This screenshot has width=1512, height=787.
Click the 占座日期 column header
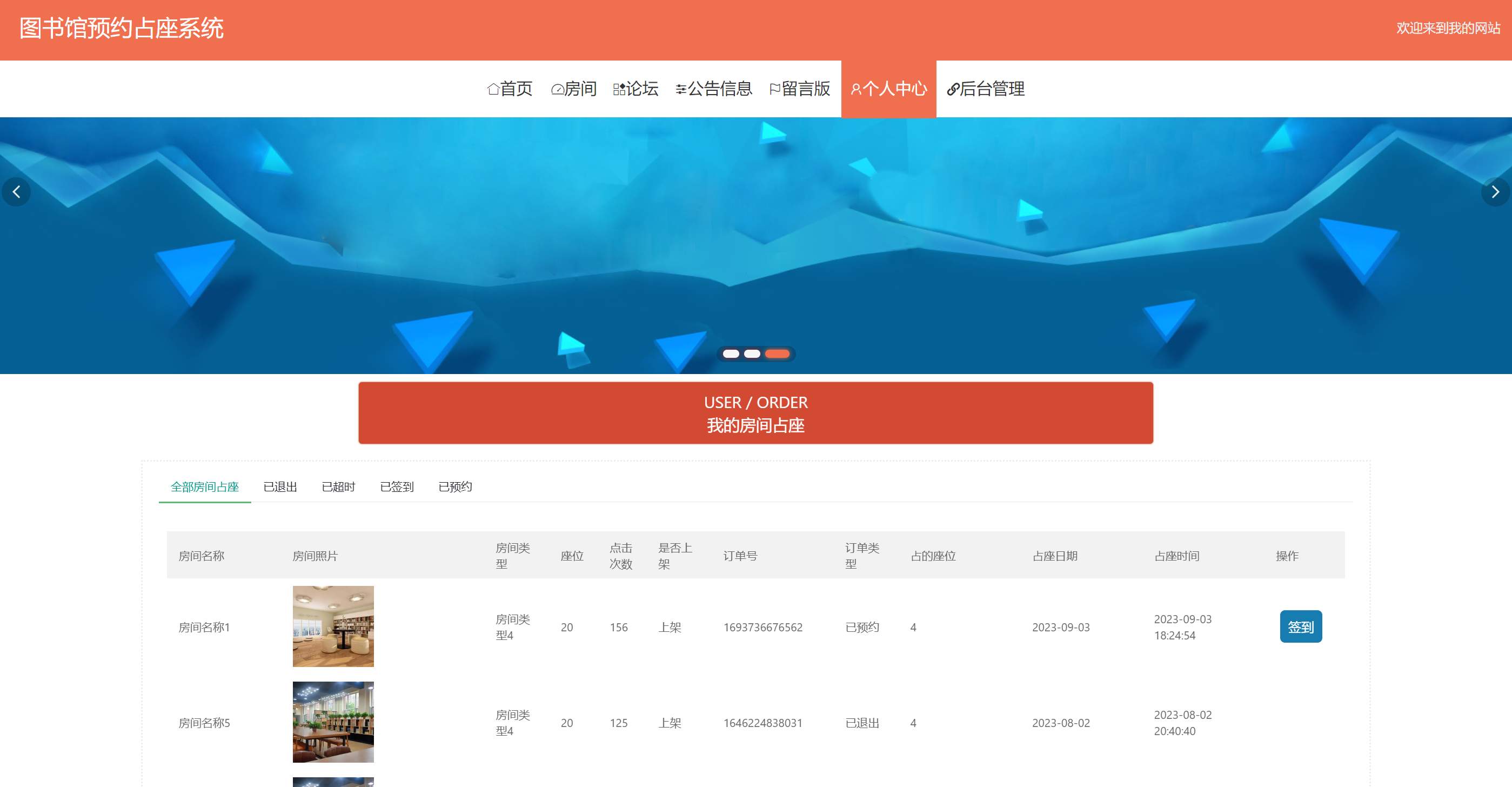1055,556
